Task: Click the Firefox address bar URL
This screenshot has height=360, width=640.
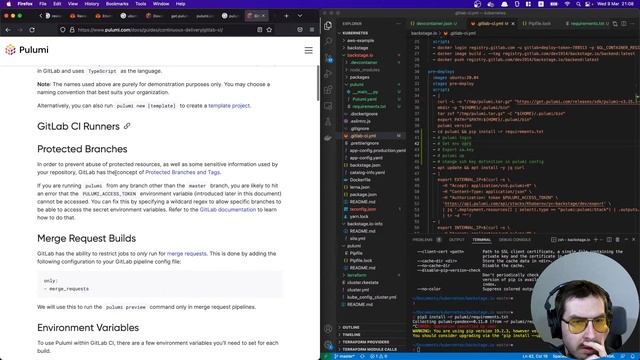Action: pyautogui.click(x=150, y=30)
